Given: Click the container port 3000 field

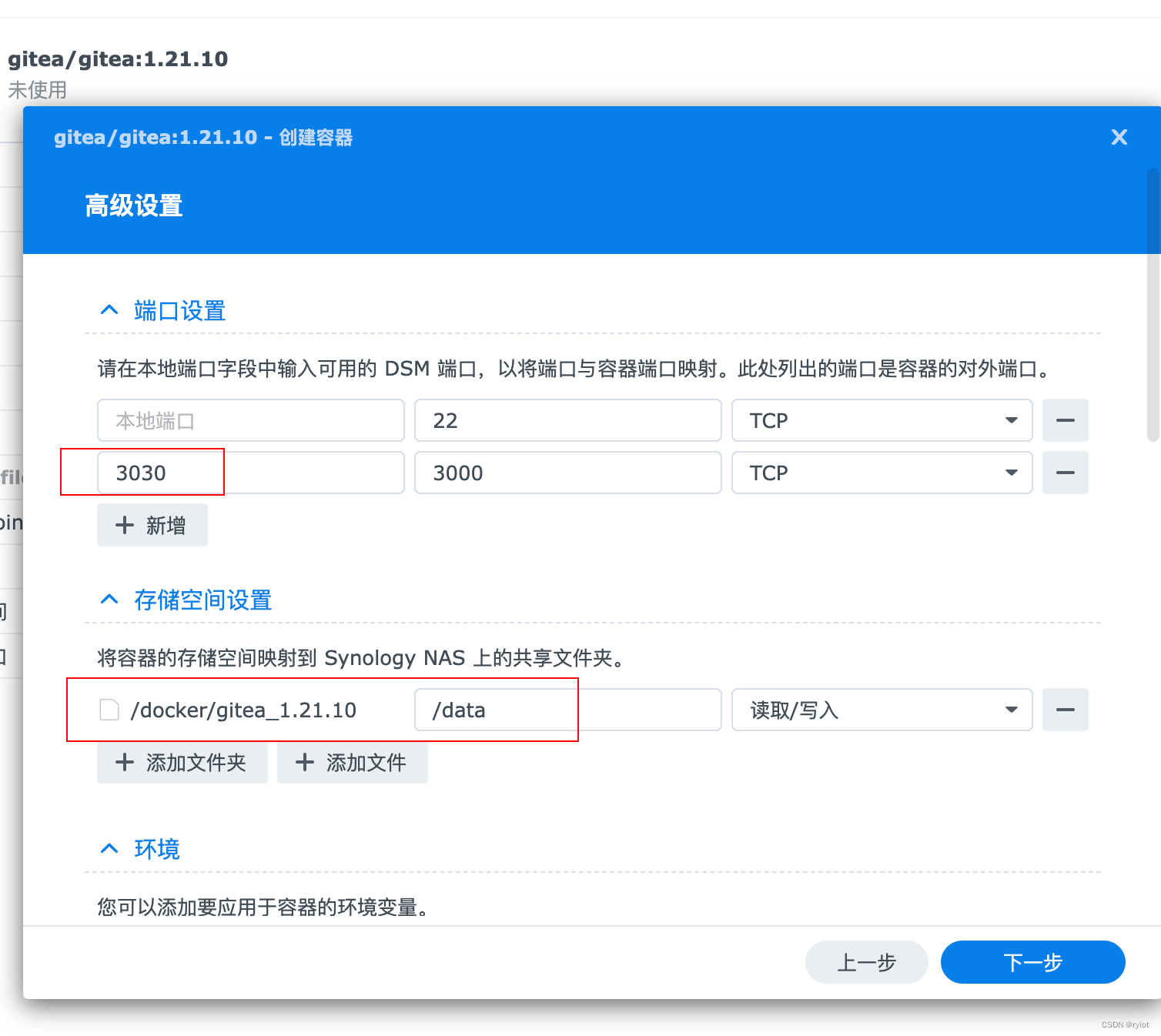Looking at the screenshot, I should tap(568, 473).
